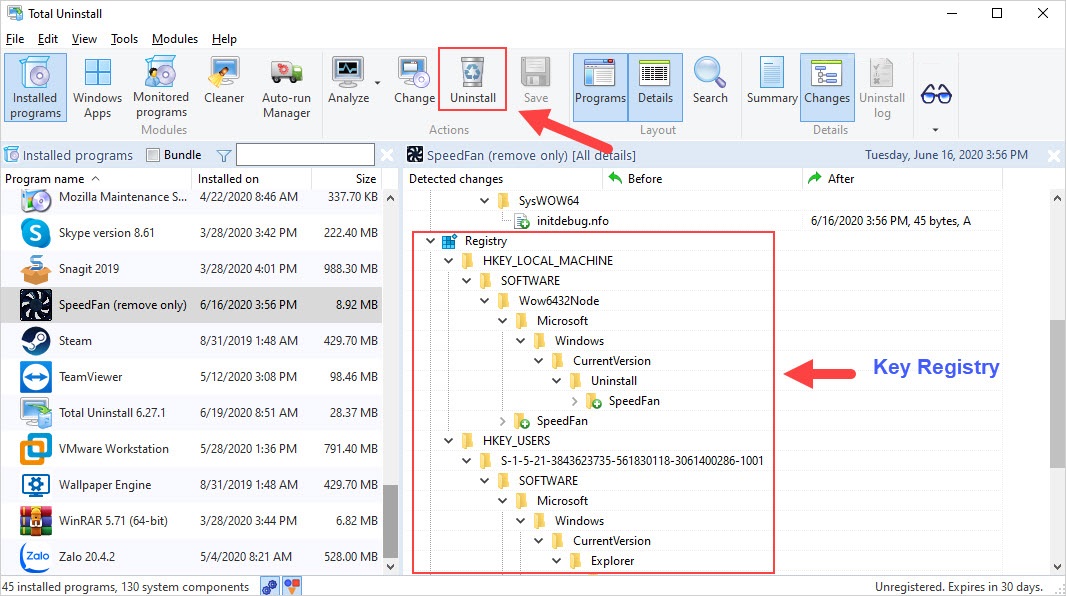1066x596 pixels.
Task: Open the Analyze dropdown arrow
Action: click(x=377, y=83)
